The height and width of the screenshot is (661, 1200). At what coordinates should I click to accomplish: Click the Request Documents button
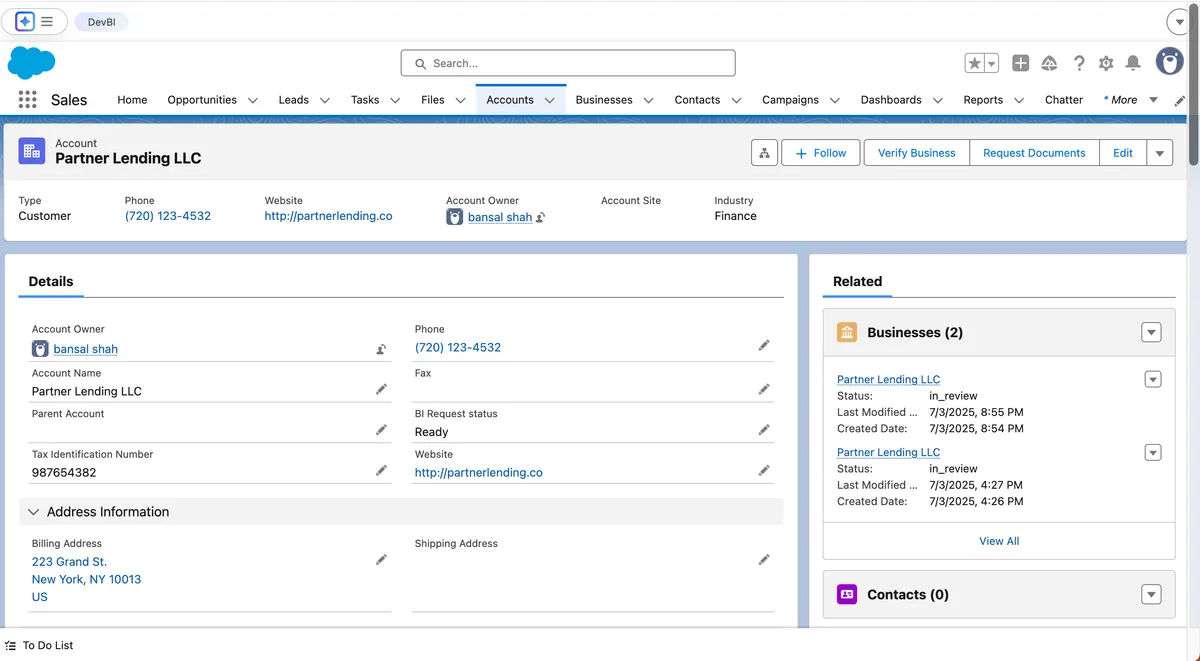point(1034,153)
